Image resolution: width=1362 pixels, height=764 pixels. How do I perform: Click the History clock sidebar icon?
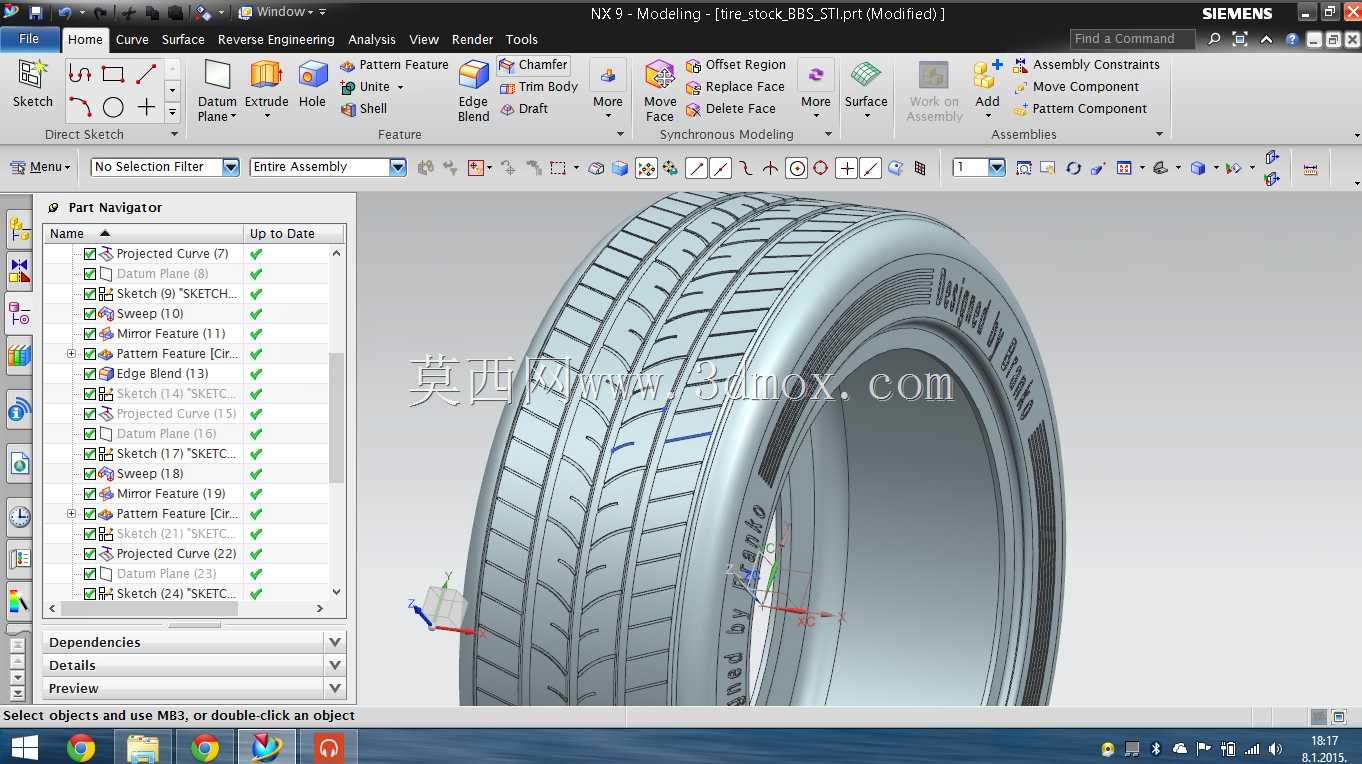coord(19,516)
